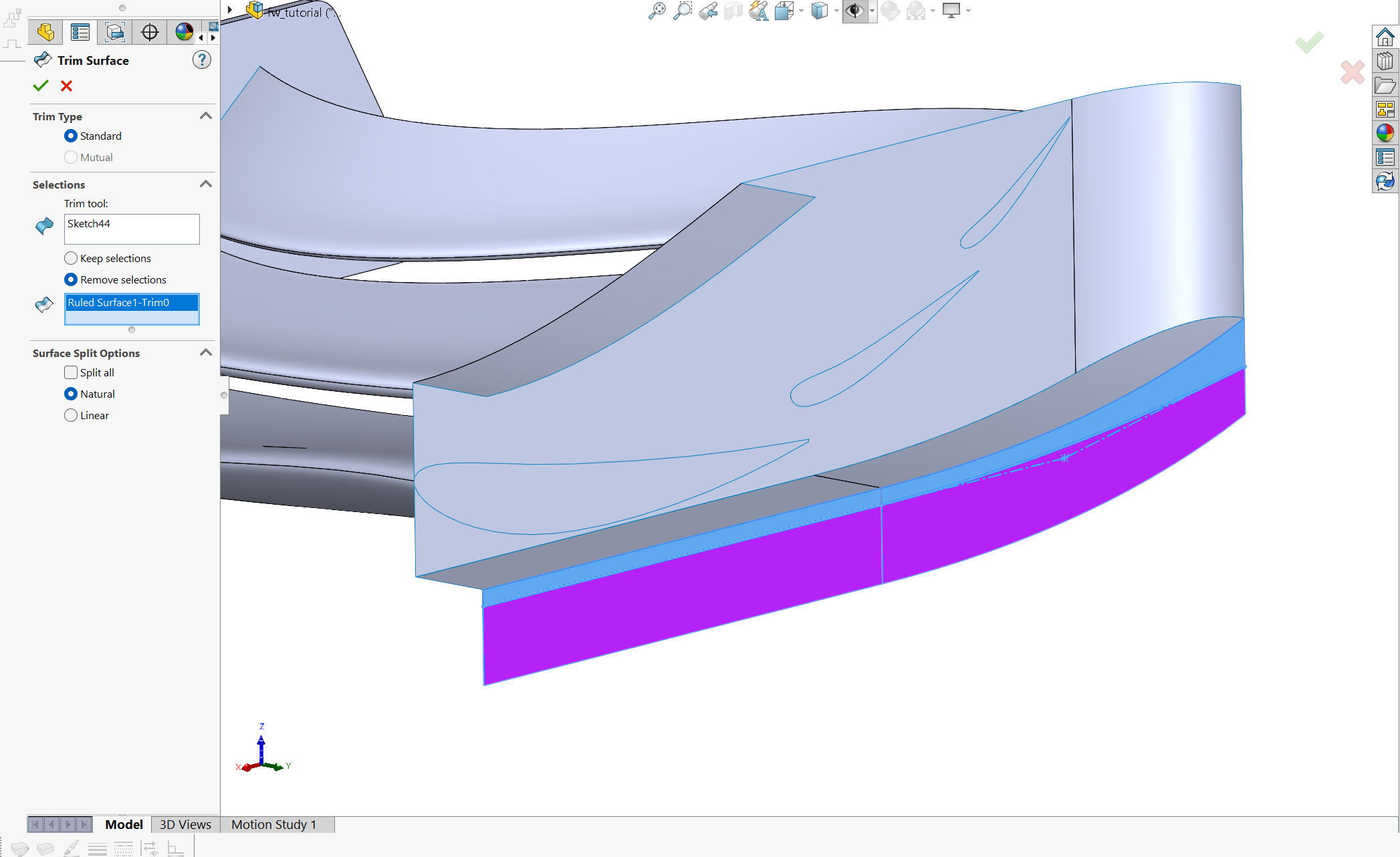Switch to the Motion Study 1 tab
This screenshot has width=1400, height=857.
coord(273,824)
